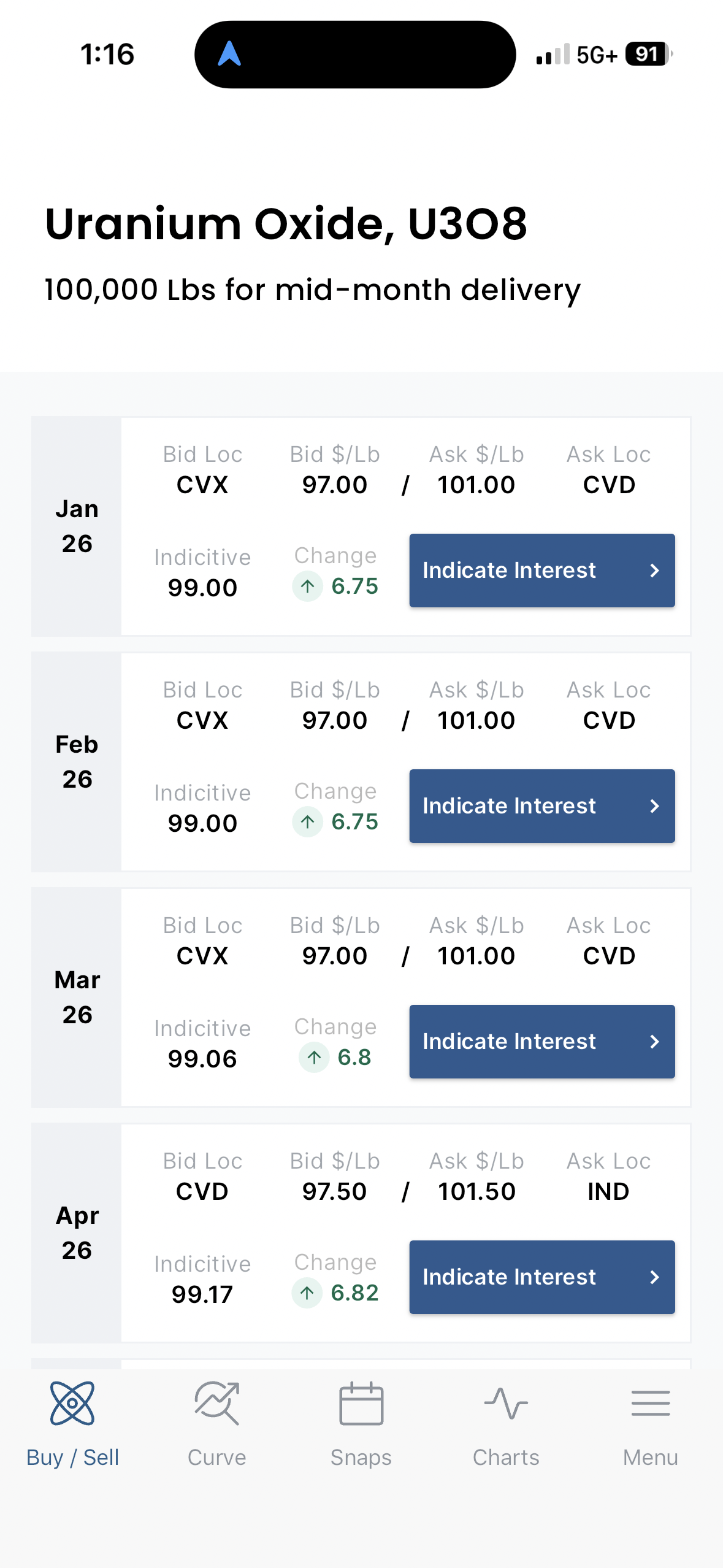
Task: Expand the Apr 26 Indicate Interest chevron
Action: pyautogui.click(x=654, y=1277)
